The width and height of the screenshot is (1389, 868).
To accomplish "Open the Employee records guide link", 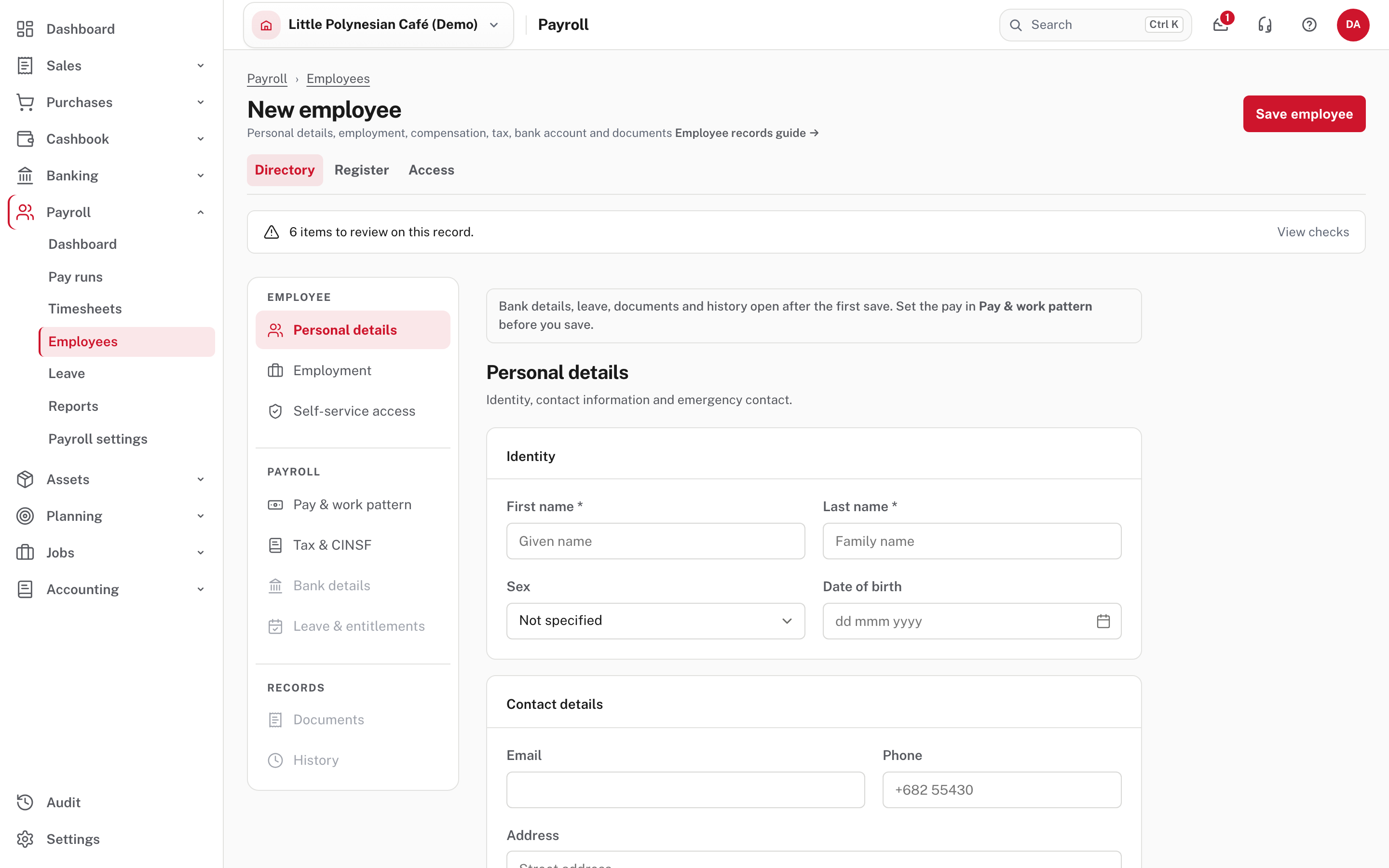I will coord(747,133).
